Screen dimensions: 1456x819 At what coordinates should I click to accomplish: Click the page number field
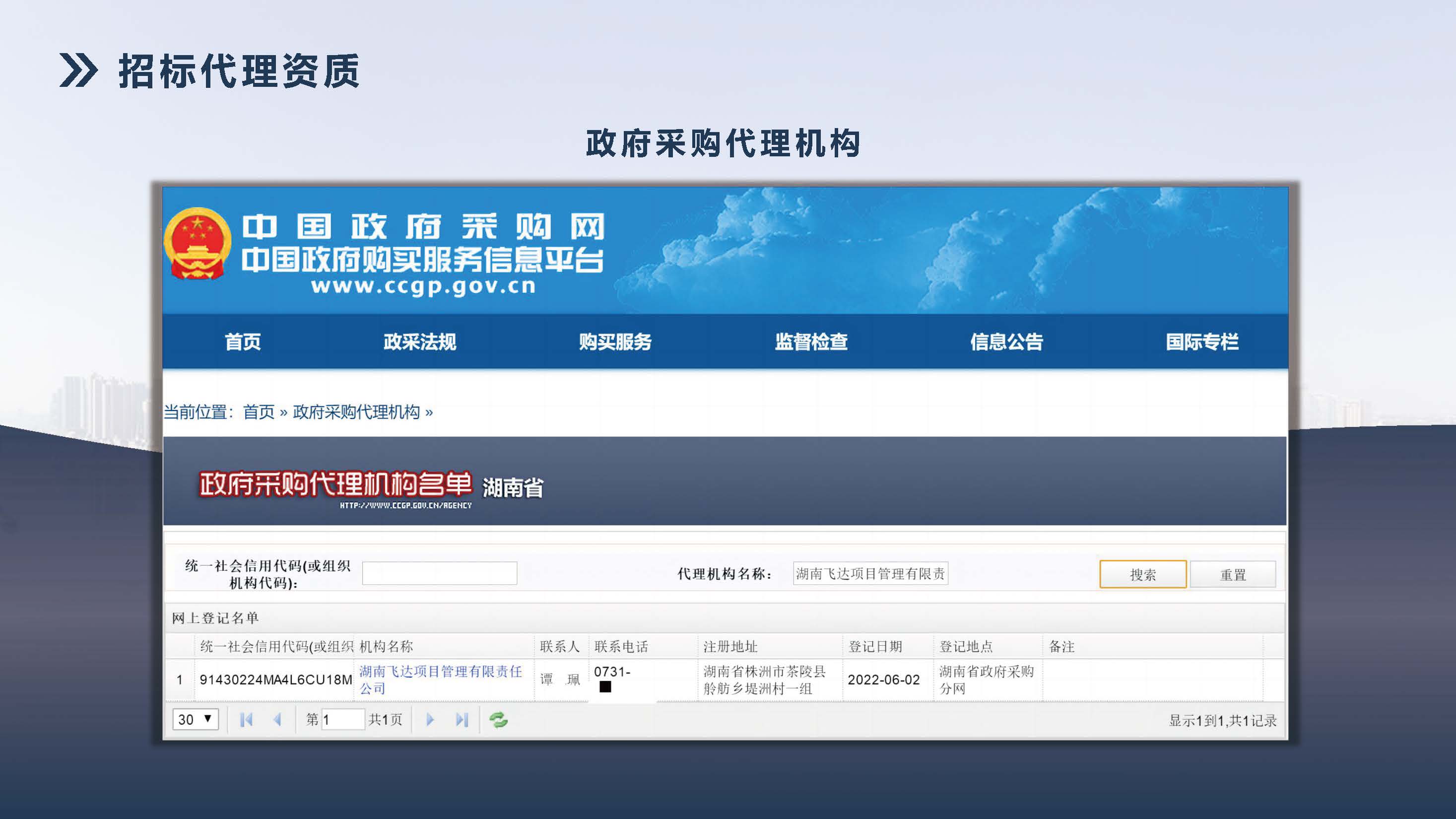click(x=342, y=720)
